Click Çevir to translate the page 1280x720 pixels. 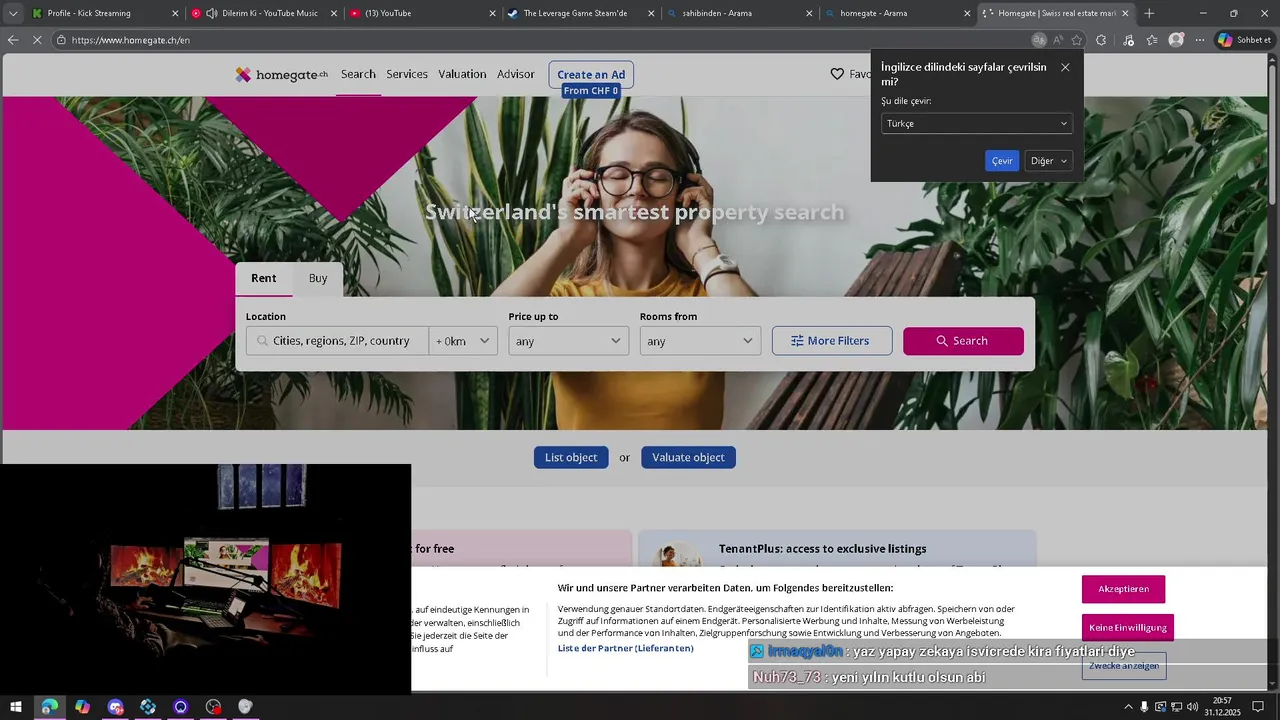point(1002,161)
